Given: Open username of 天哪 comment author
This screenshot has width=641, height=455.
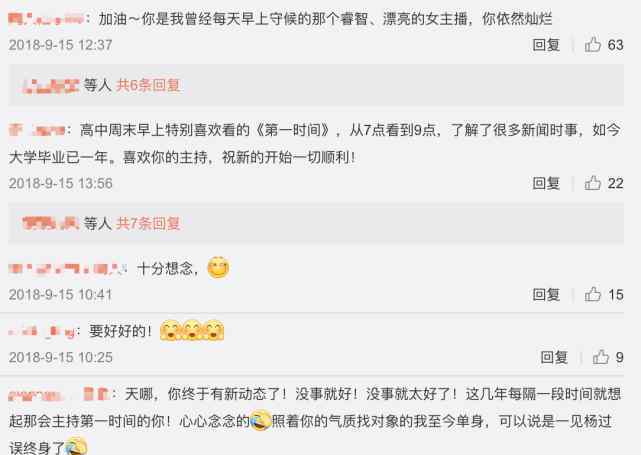Looking at the screenshot, I should pyautogui.click(x=58, y=394).
